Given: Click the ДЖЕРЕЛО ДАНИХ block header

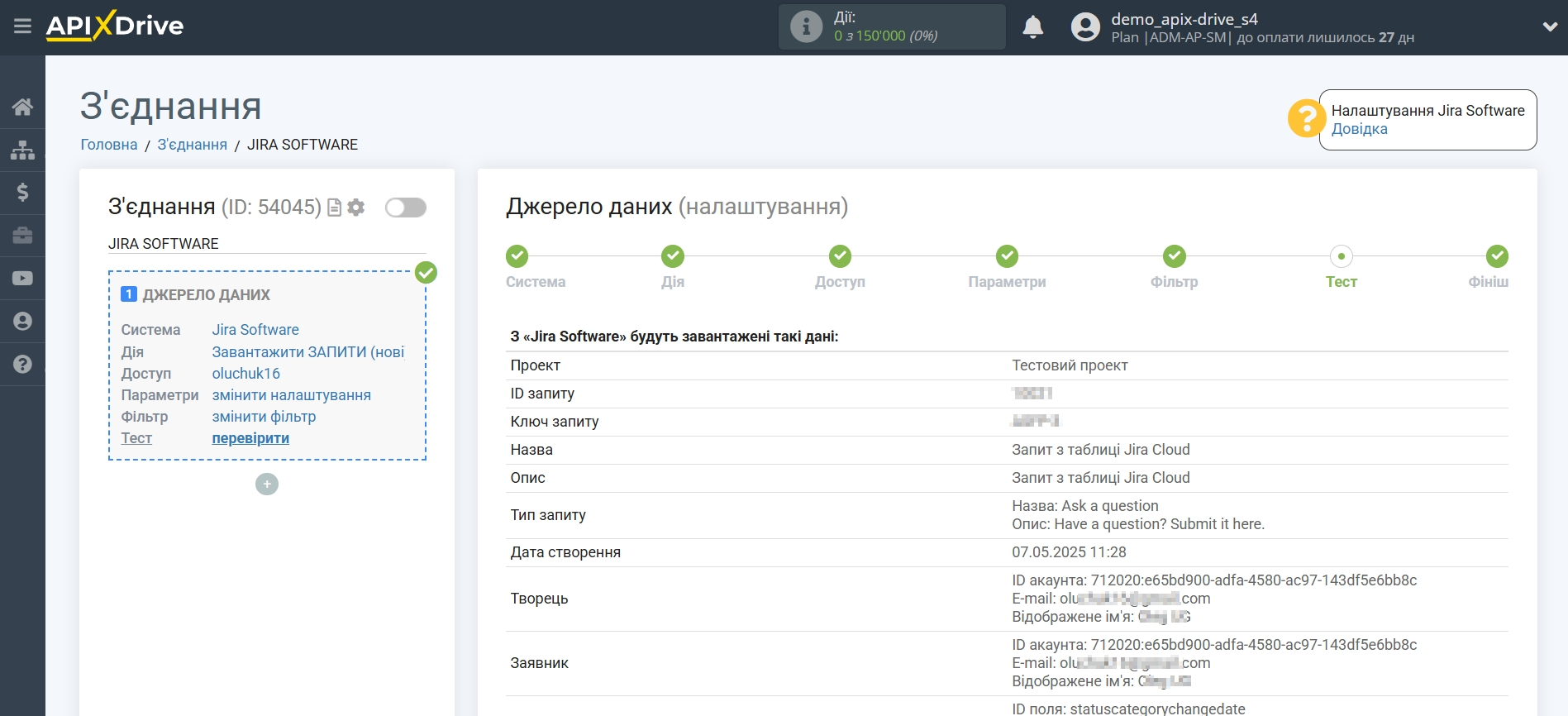Looking at the screenshot, I should 207,295.
